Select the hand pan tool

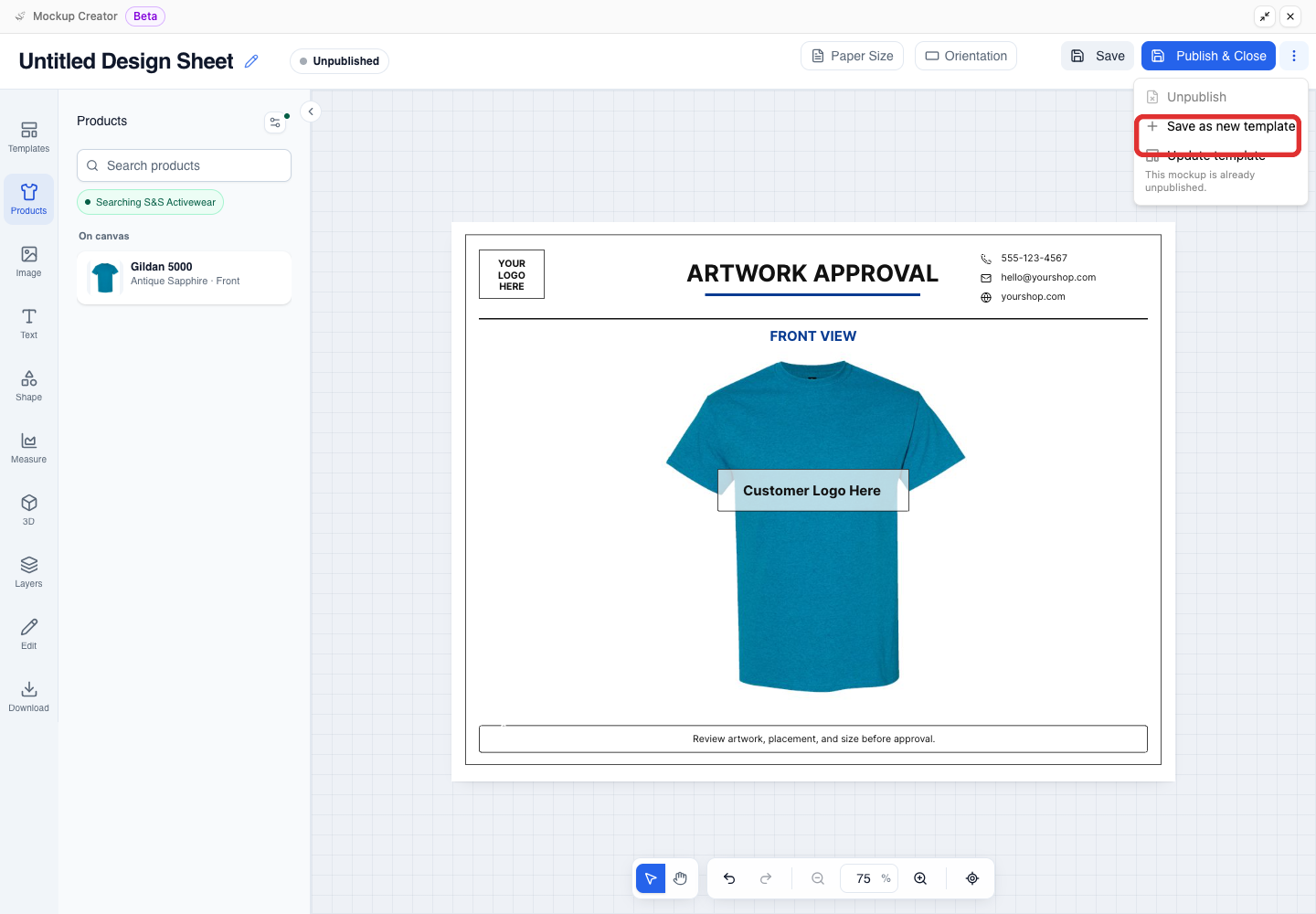(680, 878)
